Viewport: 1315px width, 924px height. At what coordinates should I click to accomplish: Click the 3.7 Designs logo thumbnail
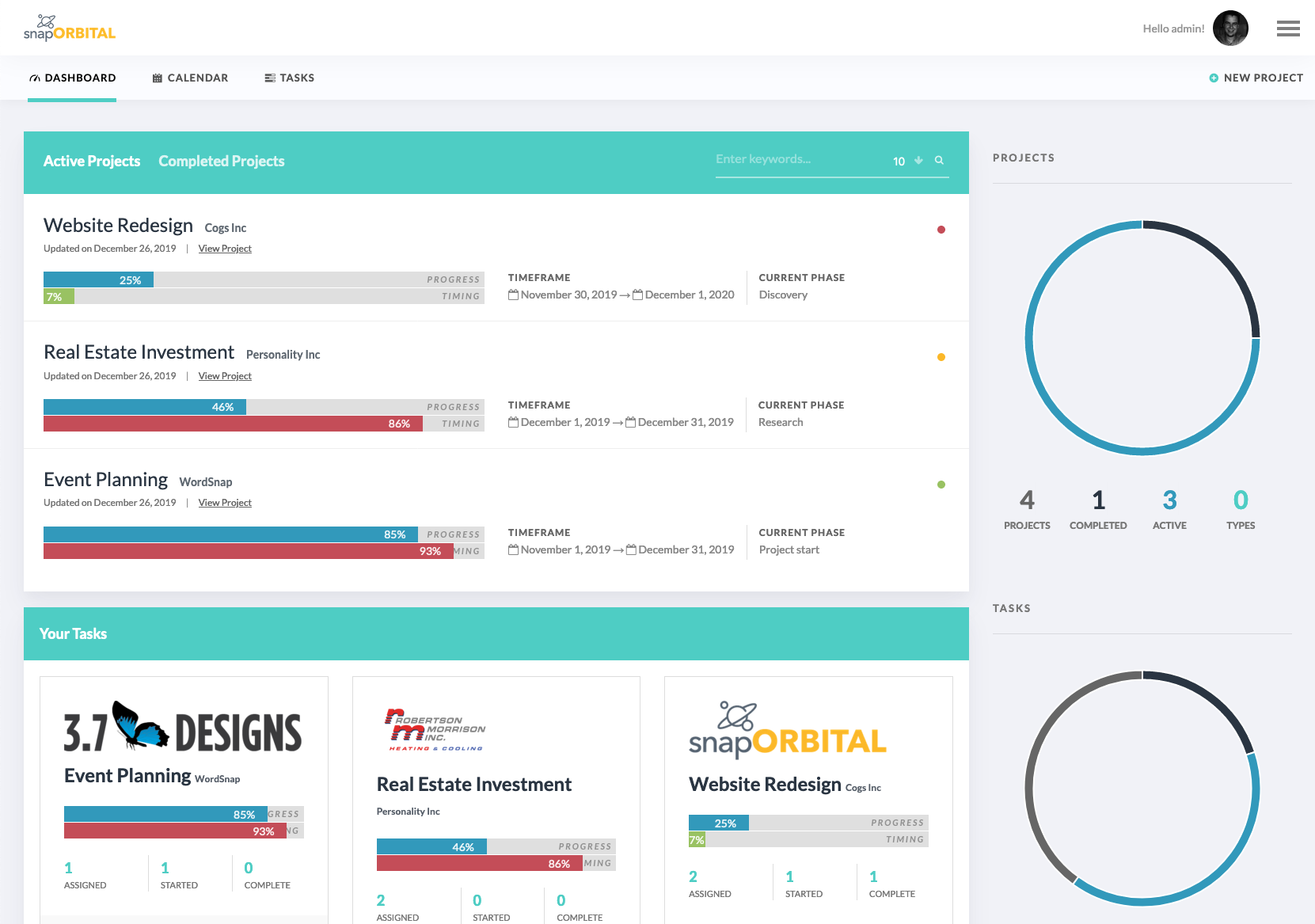click(x=183, y=727)
